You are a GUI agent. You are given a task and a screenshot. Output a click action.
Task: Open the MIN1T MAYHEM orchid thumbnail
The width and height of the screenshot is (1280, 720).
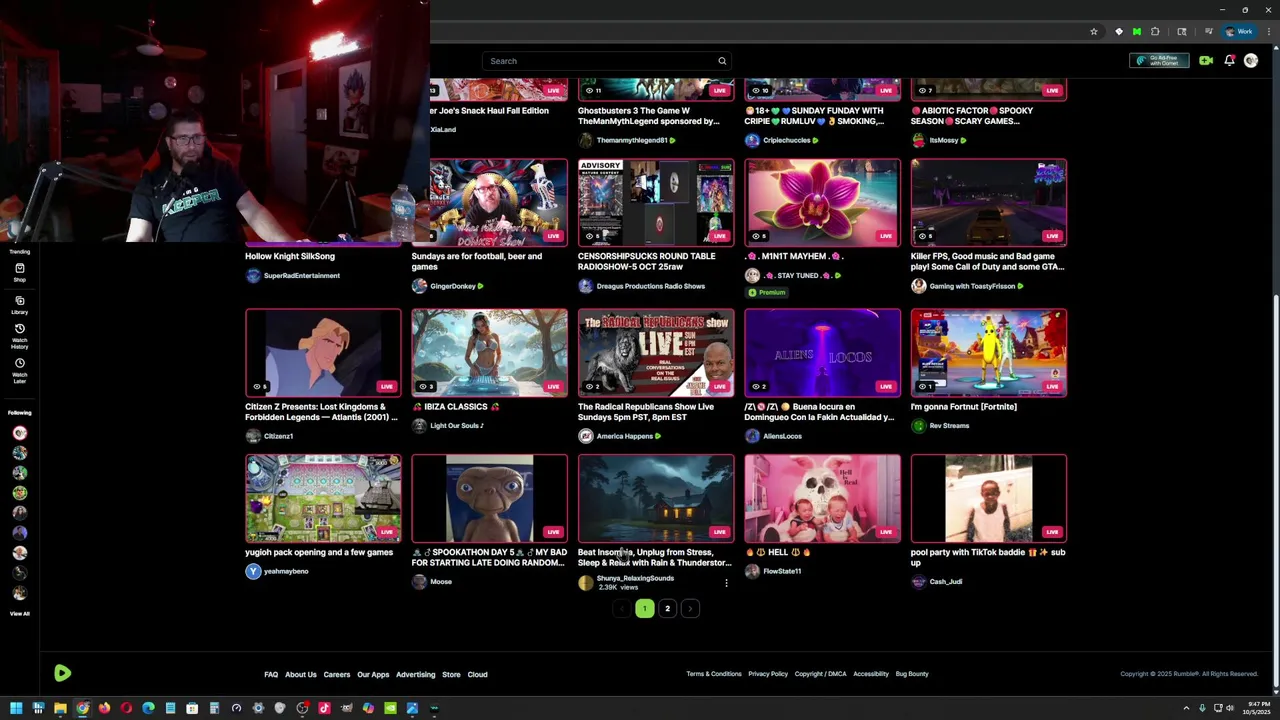point(822,203)
